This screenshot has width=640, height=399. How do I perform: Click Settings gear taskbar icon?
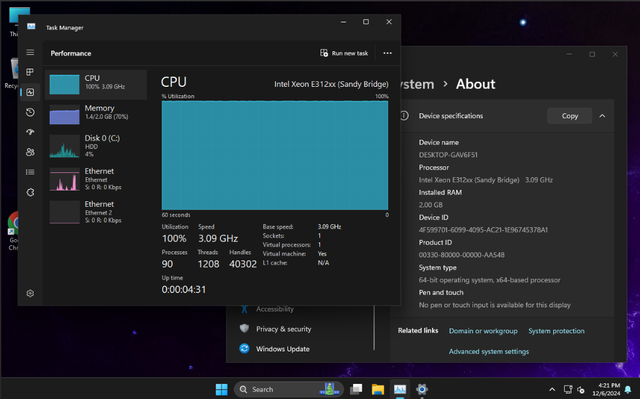422,389
